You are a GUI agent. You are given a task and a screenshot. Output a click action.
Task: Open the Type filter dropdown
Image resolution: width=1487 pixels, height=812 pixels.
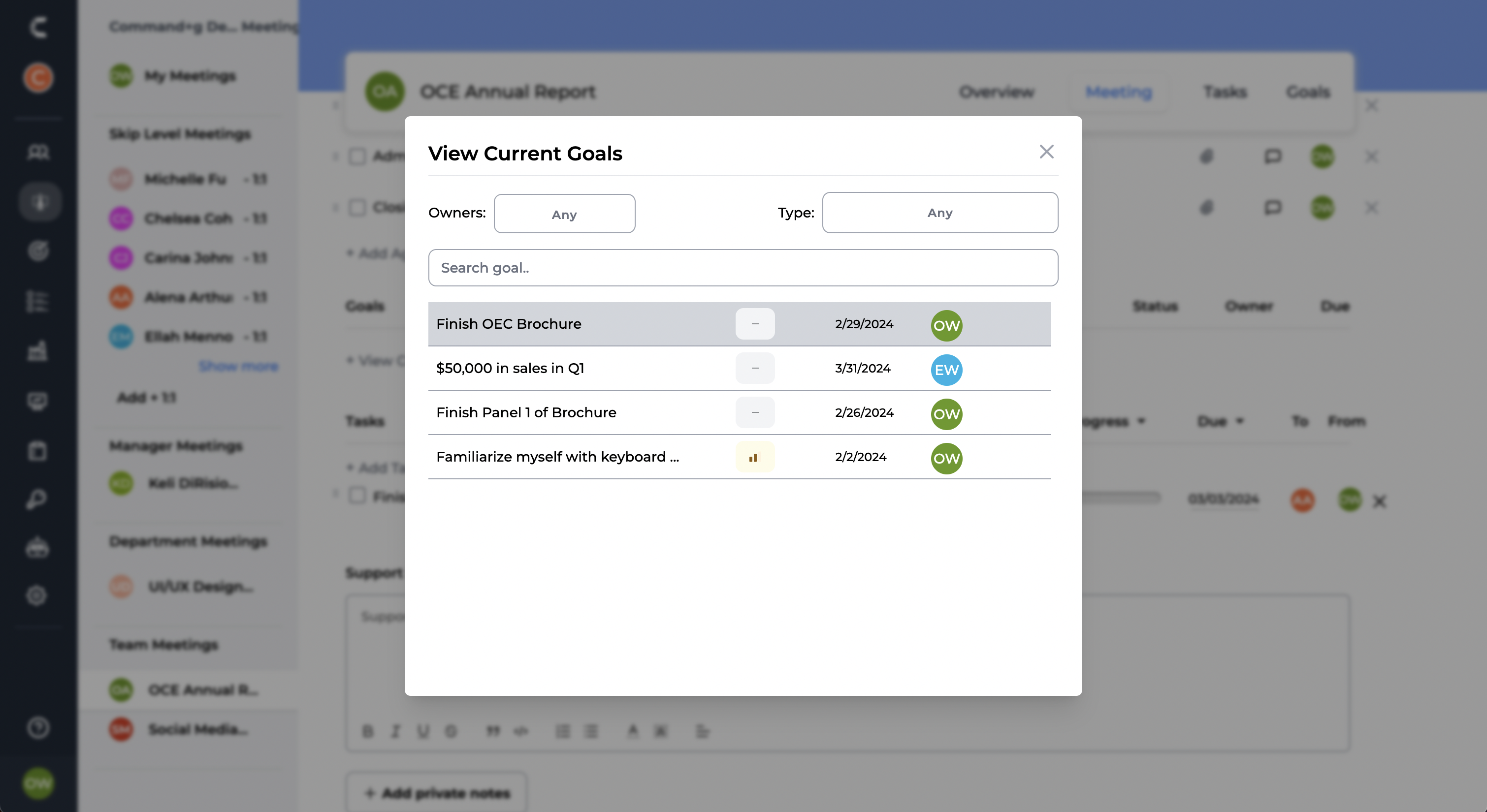pos(939,213)
